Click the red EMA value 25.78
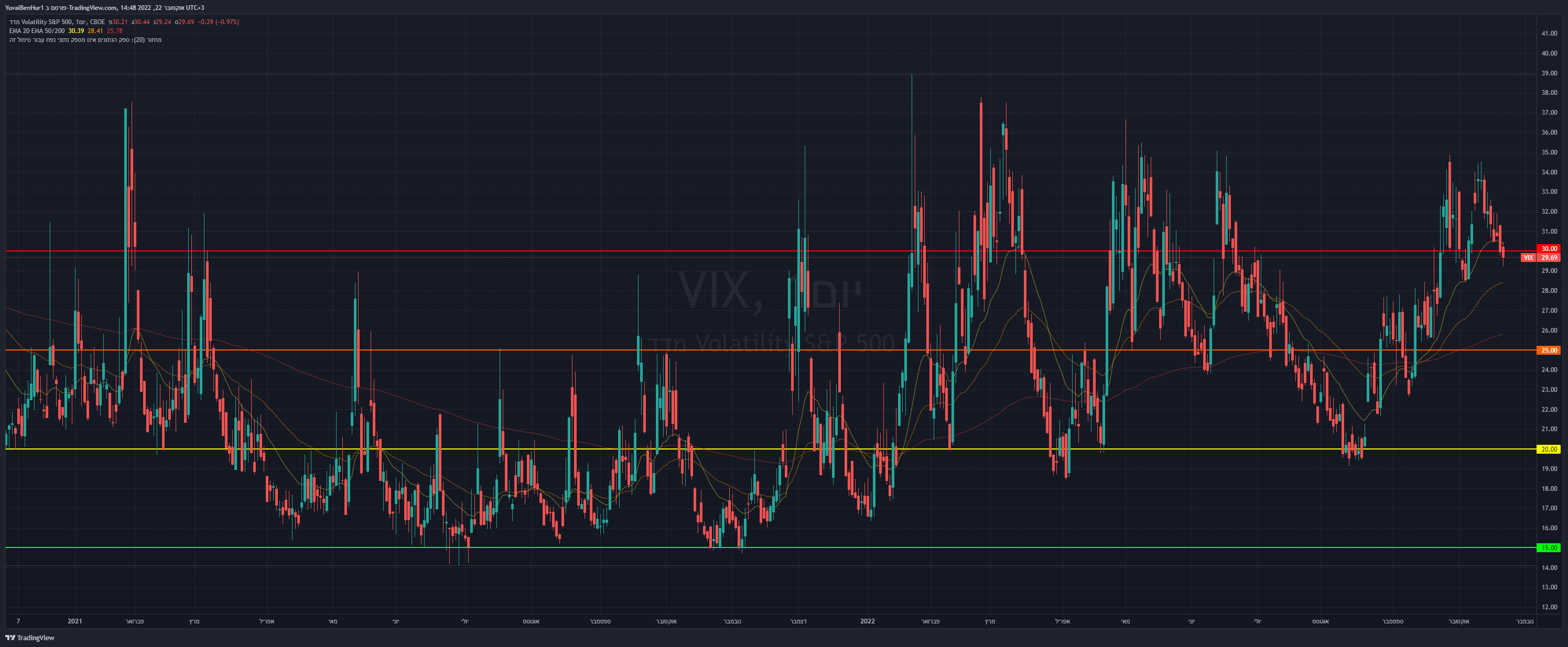The height and width of the screenshot is (647, 1568). (x=115, y=31)
